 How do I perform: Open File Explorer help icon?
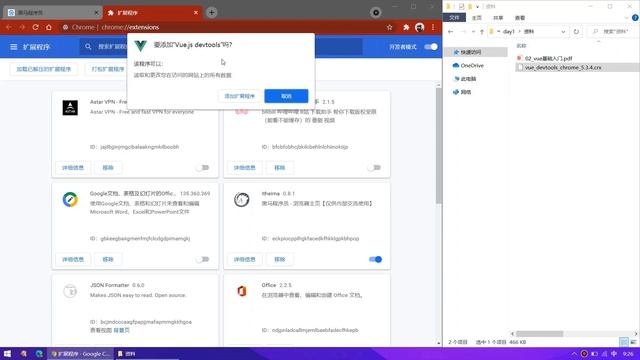635,18
